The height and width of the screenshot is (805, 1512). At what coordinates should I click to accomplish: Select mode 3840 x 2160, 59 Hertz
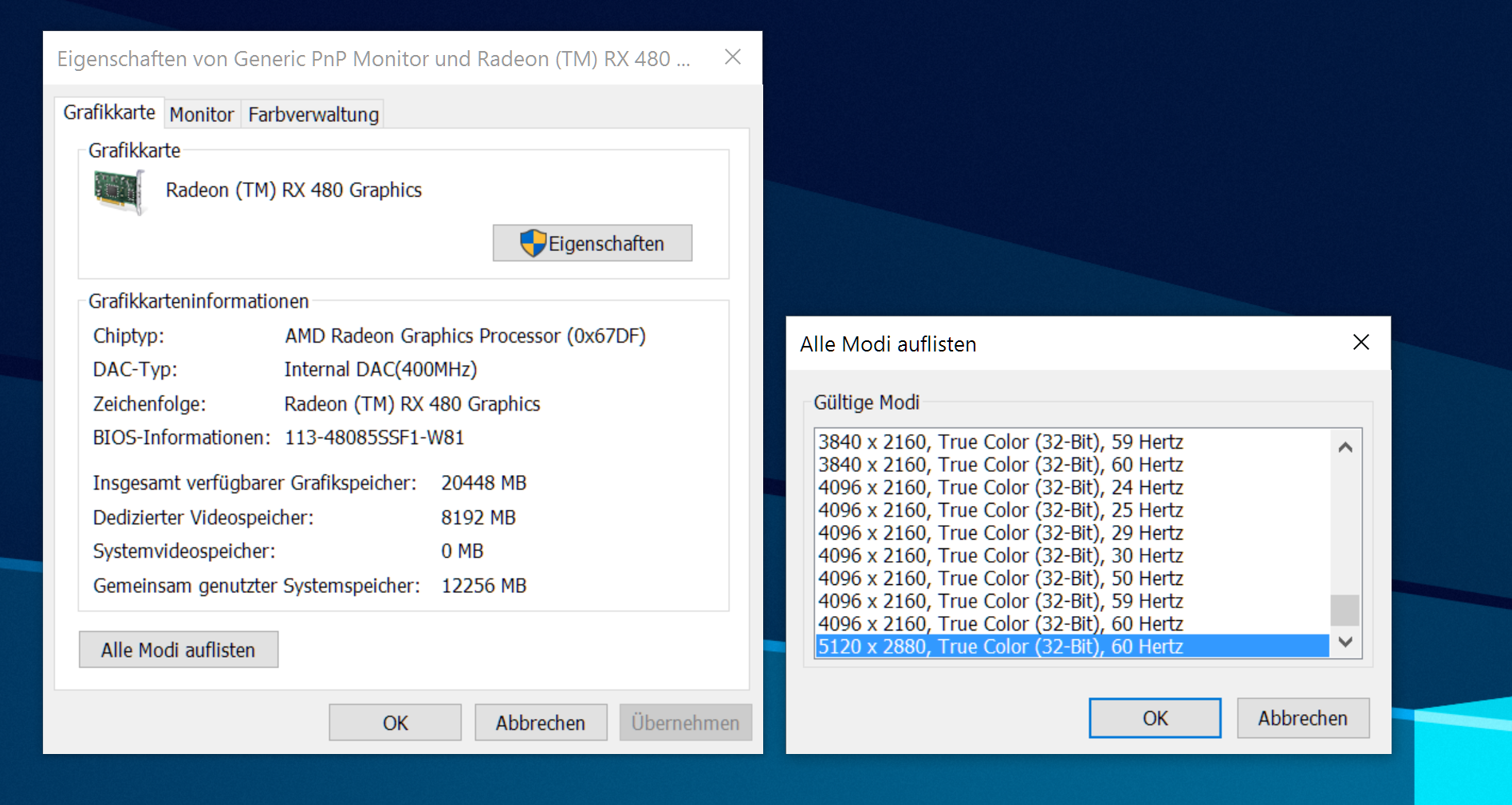click(x=1072, y=442)
